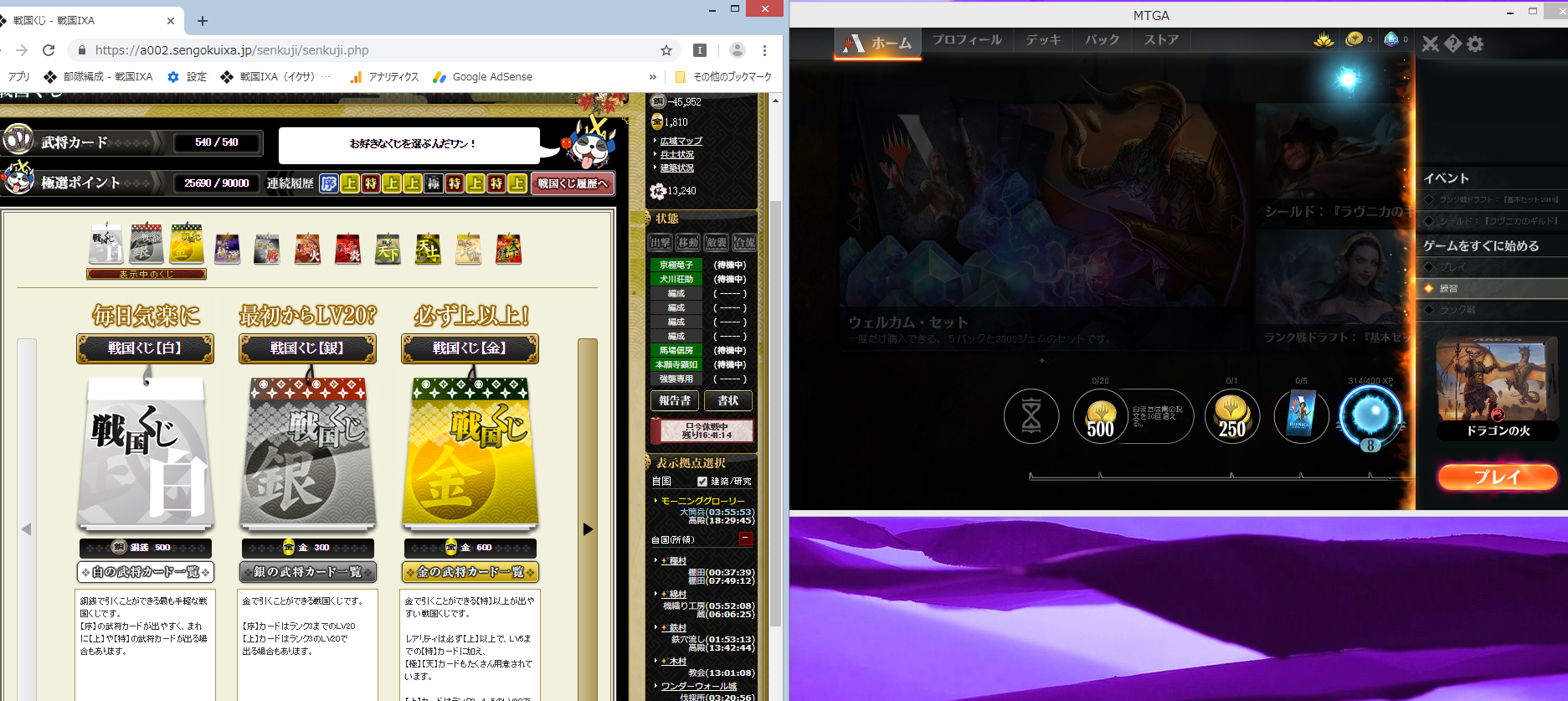Image resolution: width=1568 pixels, height=701 pixels.
Task: Click the orange プレイ button in MTGA
Action: coord(1498,477)
